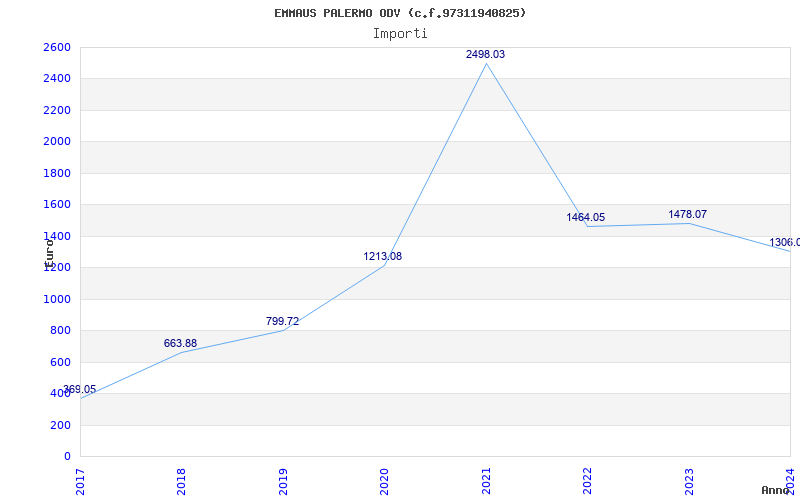This screenshot has width=800, height=500.
Task: Click the 1464.05 data label
Action: 585,217
